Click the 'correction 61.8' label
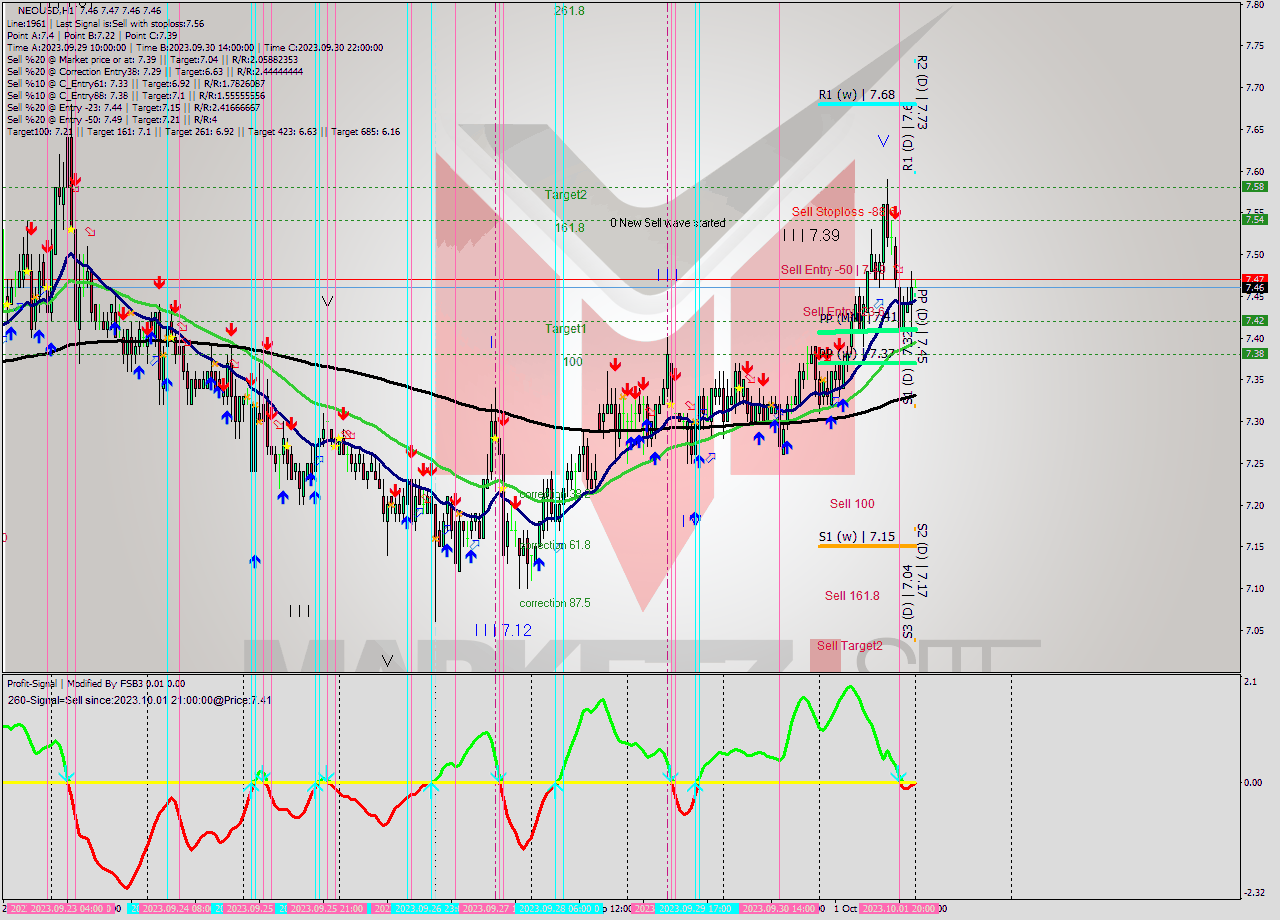 tap(555, 545)
